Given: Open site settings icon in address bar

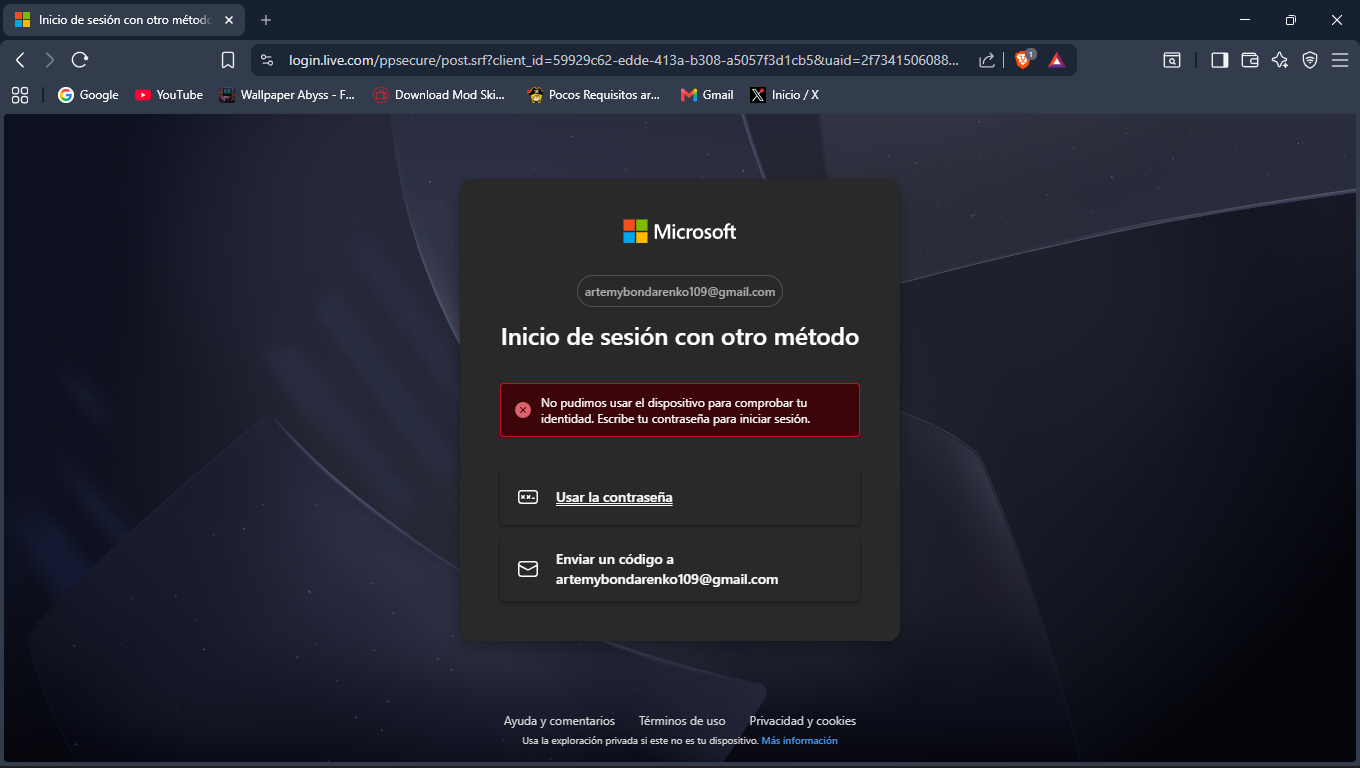Looking at the screenshot, I should pos(267,60).
